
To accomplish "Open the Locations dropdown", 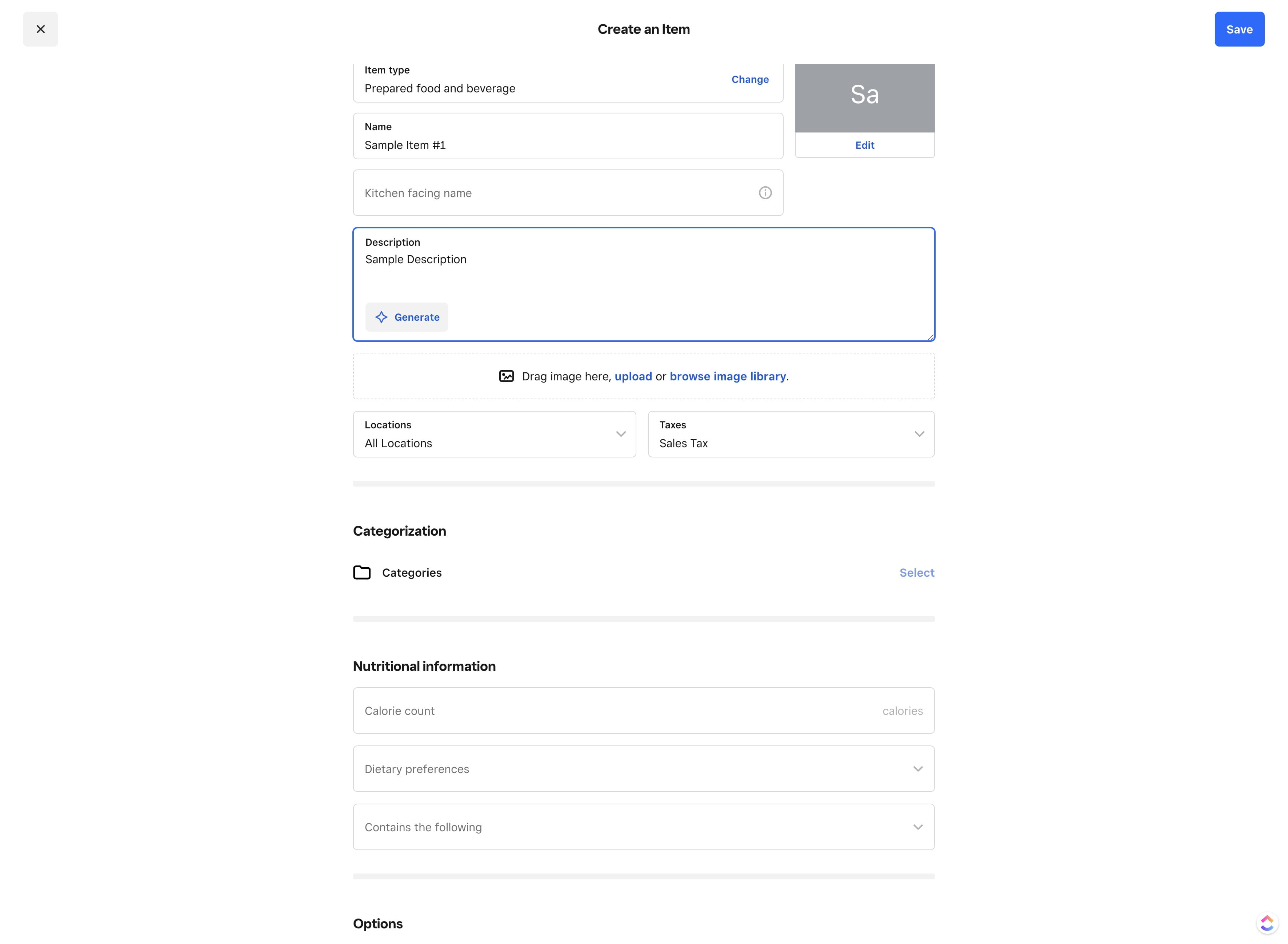I will tap(494, 434).
